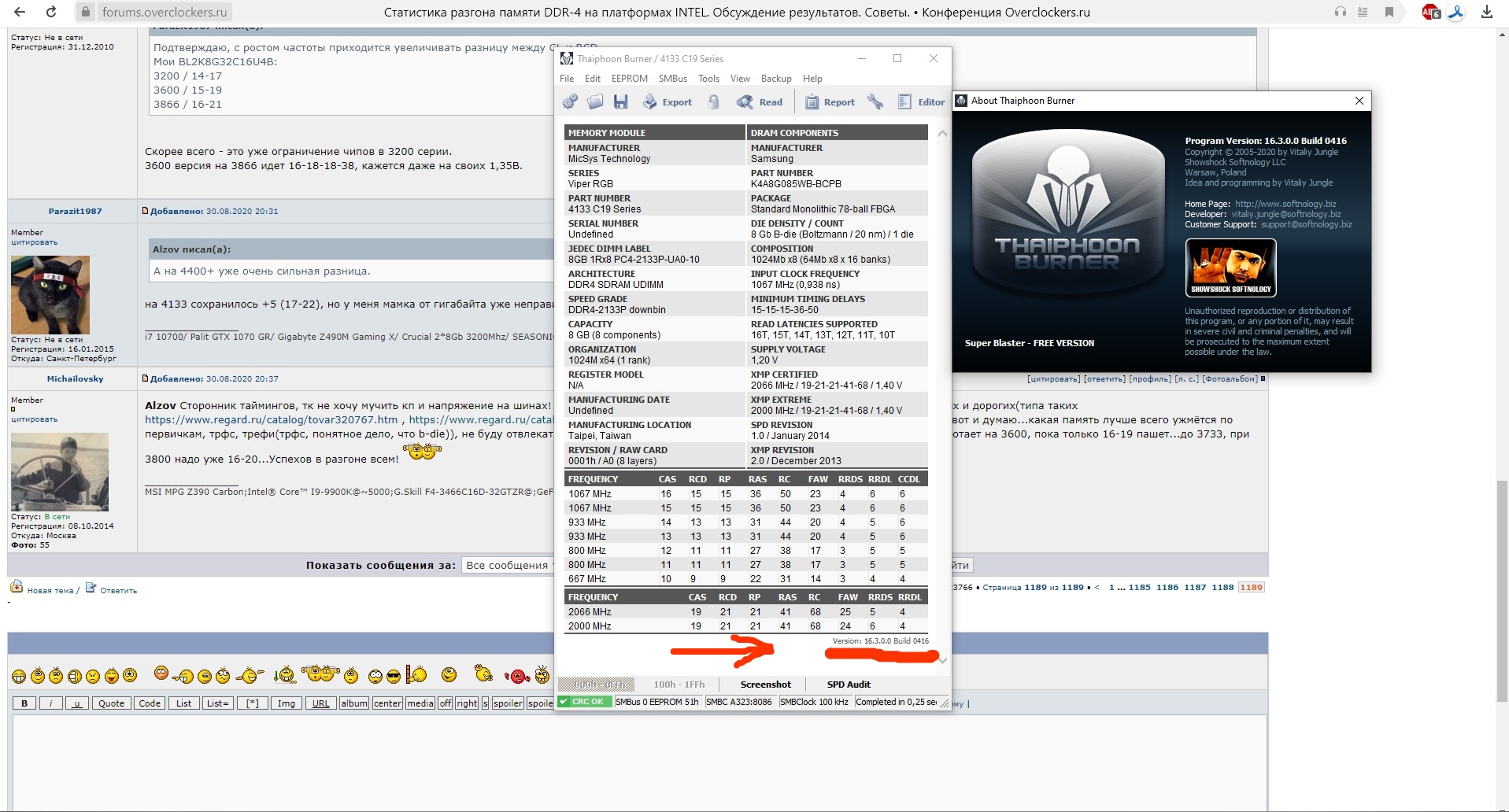
Task: Click the Code BBCode button
Action: pos(150,703)
